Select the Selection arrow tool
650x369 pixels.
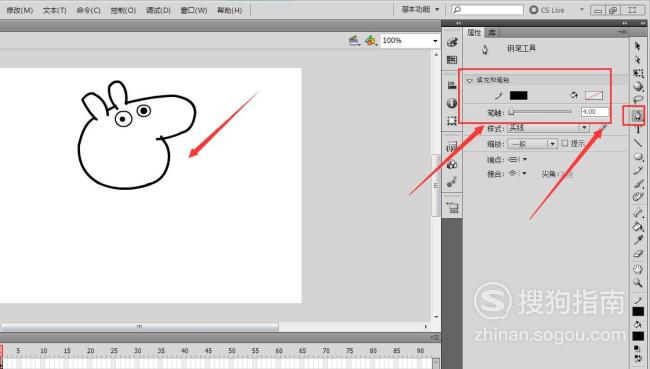pyautogui.click(x=638, y=46)
